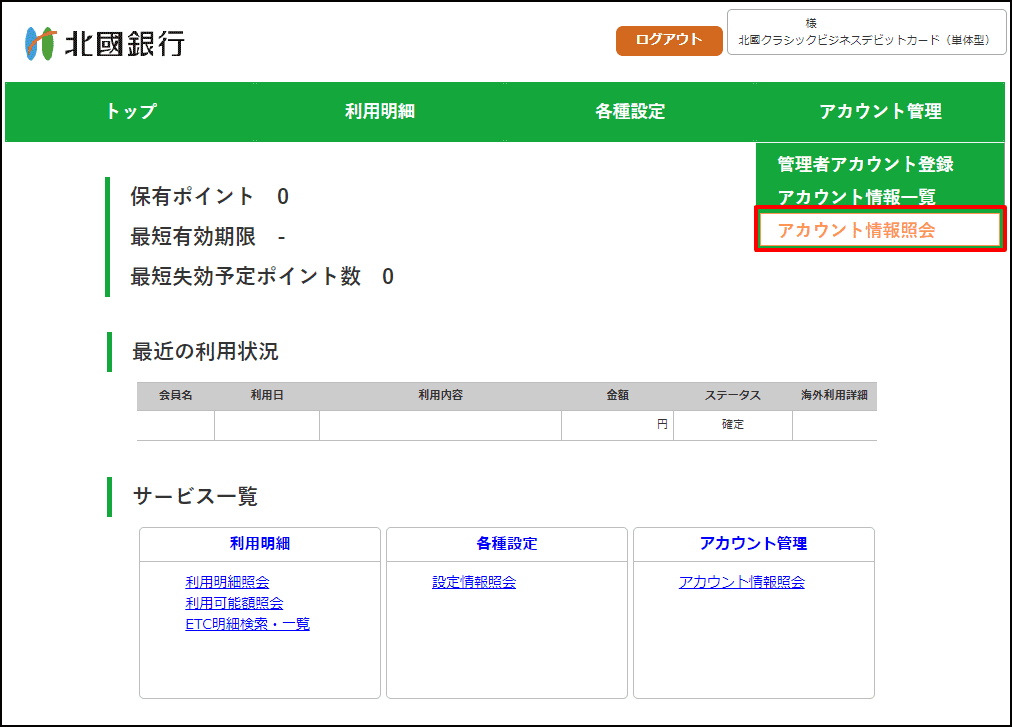The width and height of the screenshot is (1012, 727).
Task: Choose アカウント情報一覧 in the dropdown menu
Action: [857, 197]
